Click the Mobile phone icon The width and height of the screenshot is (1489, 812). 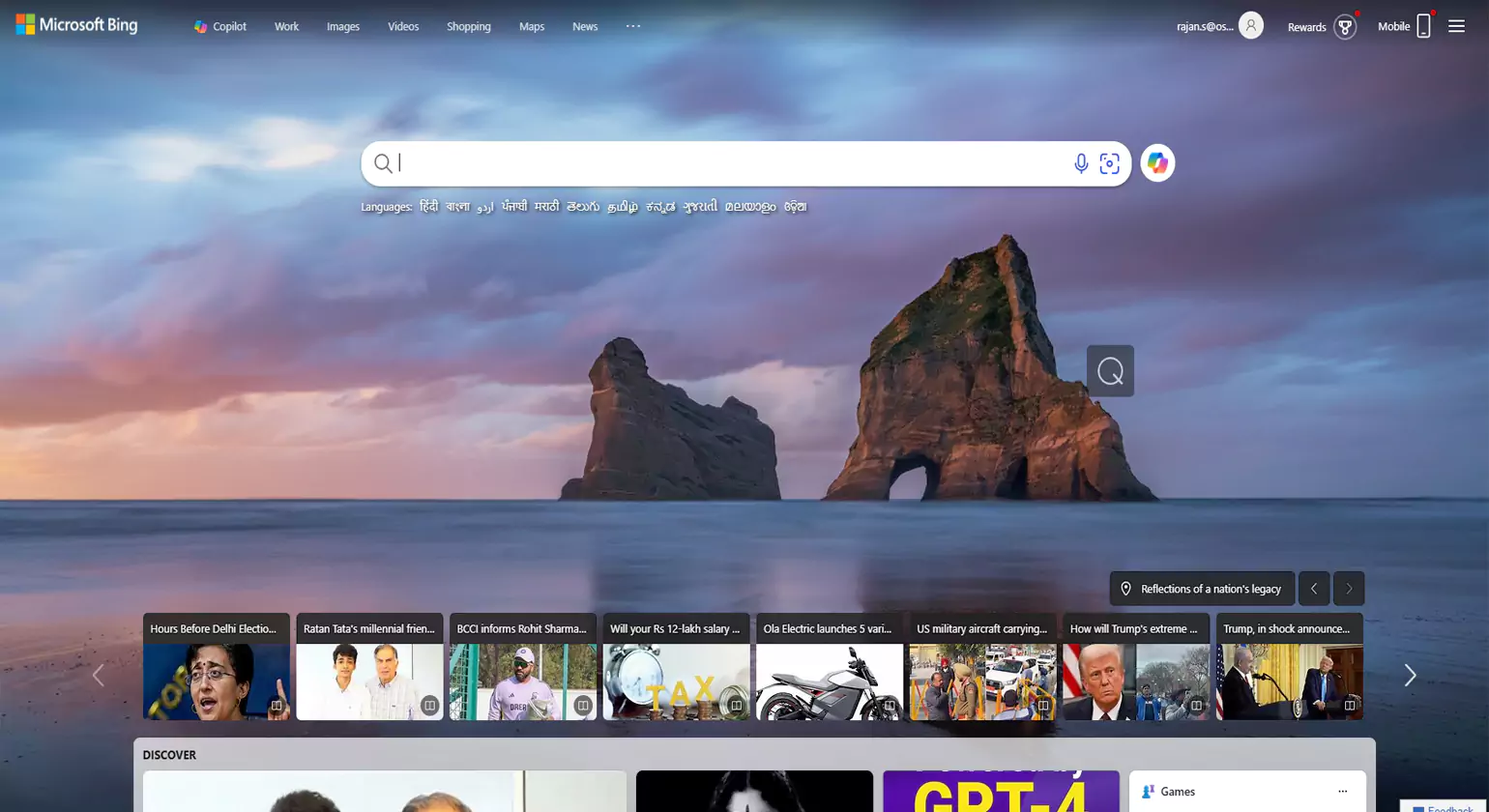point(1422,26)
